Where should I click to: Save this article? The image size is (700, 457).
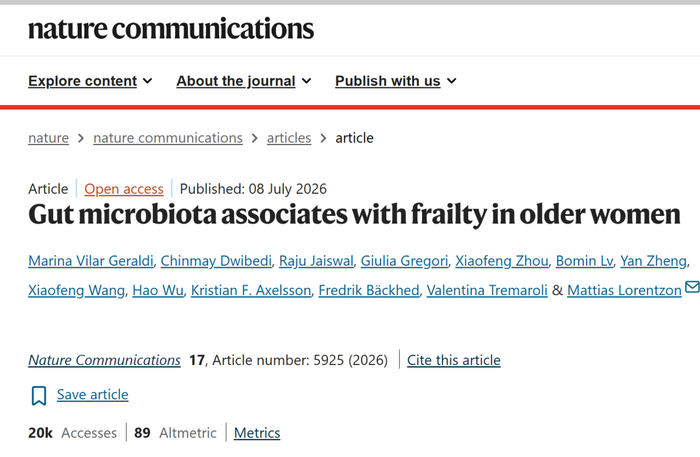(92, 395)
